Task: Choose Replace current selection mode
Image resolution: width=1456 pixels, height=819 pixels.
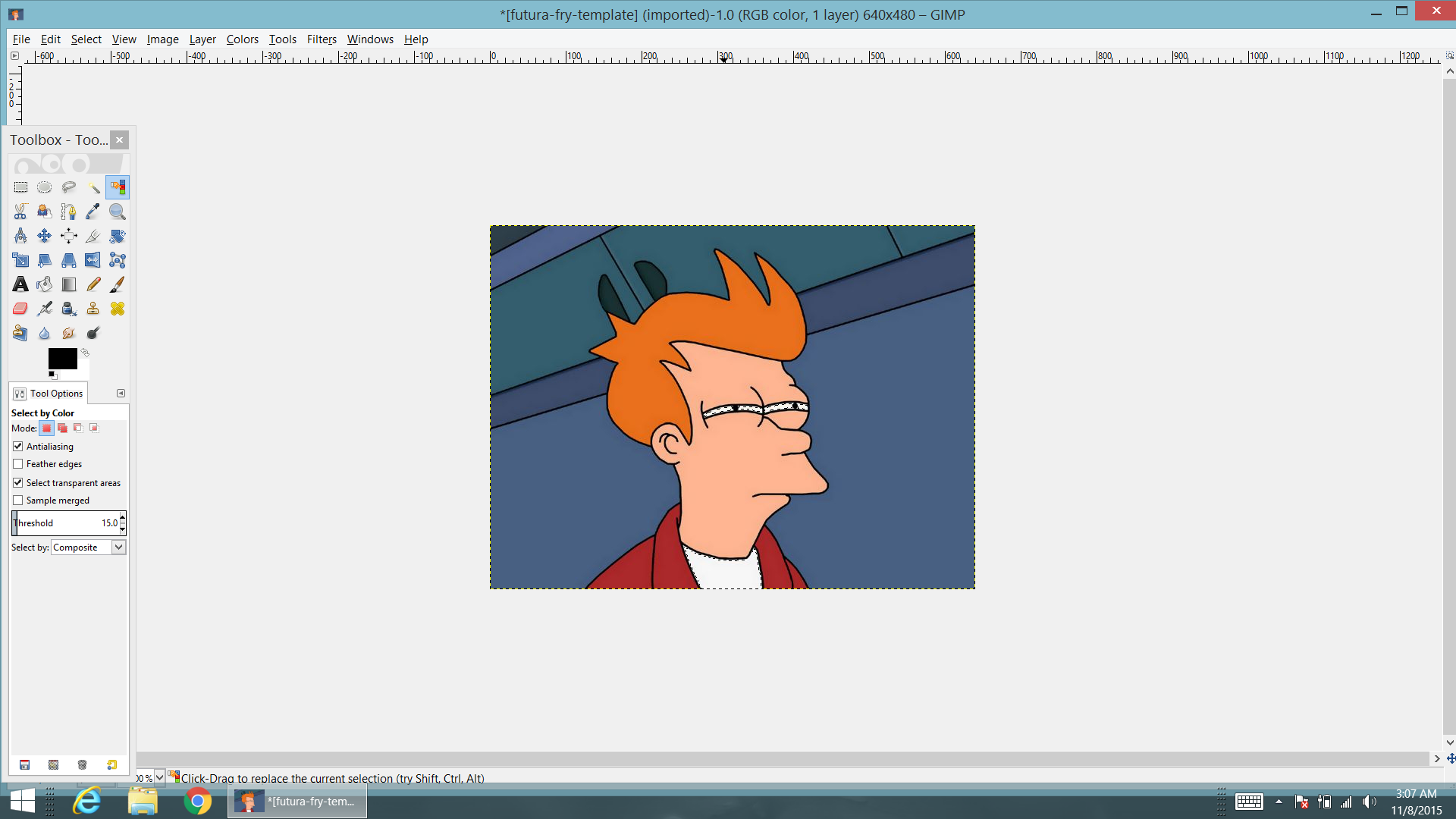Action: 46,428
